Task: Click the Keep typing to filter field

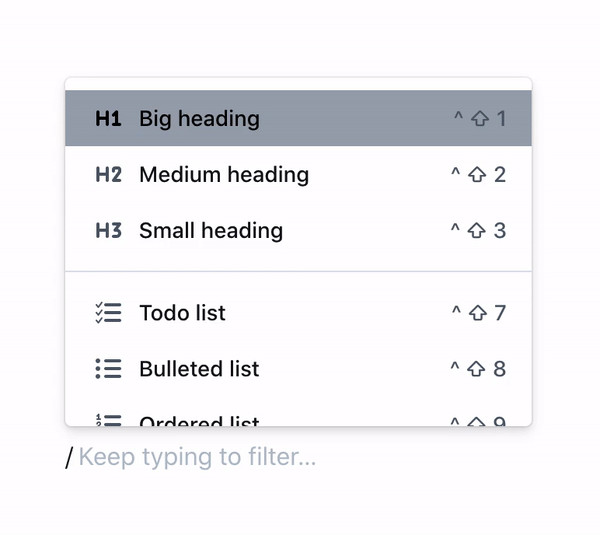Action: click(197, 457)
